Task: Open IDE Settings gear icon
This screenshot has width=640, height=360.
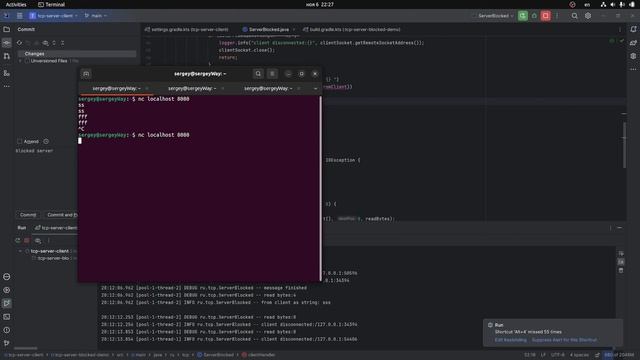Action: coord(588,16)
